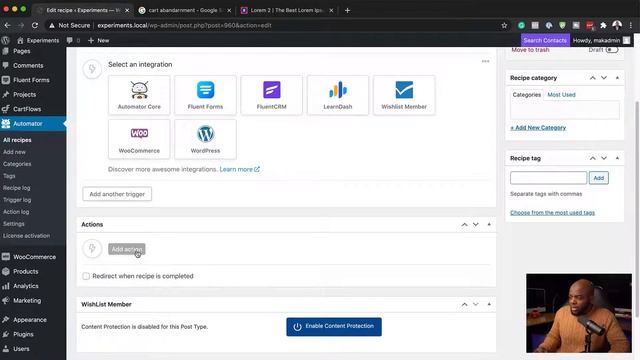Click the shield extension icon
The image size is (640, 360).
(562, 25)
